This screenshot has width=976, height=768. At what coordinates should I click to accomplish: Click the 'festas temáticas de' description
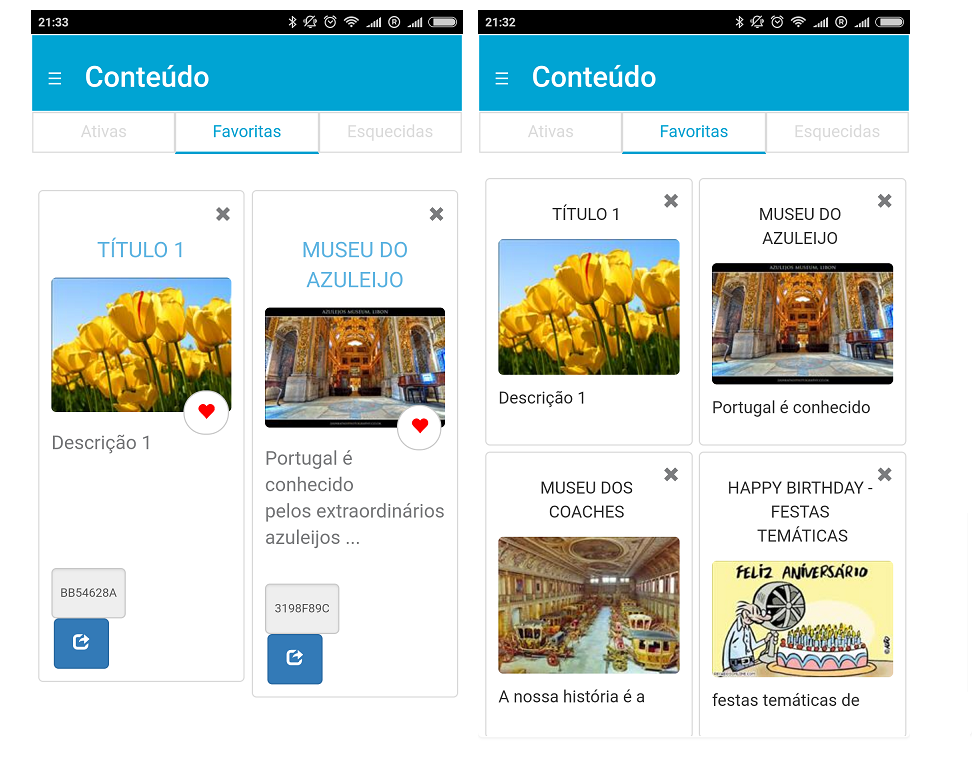786,700
